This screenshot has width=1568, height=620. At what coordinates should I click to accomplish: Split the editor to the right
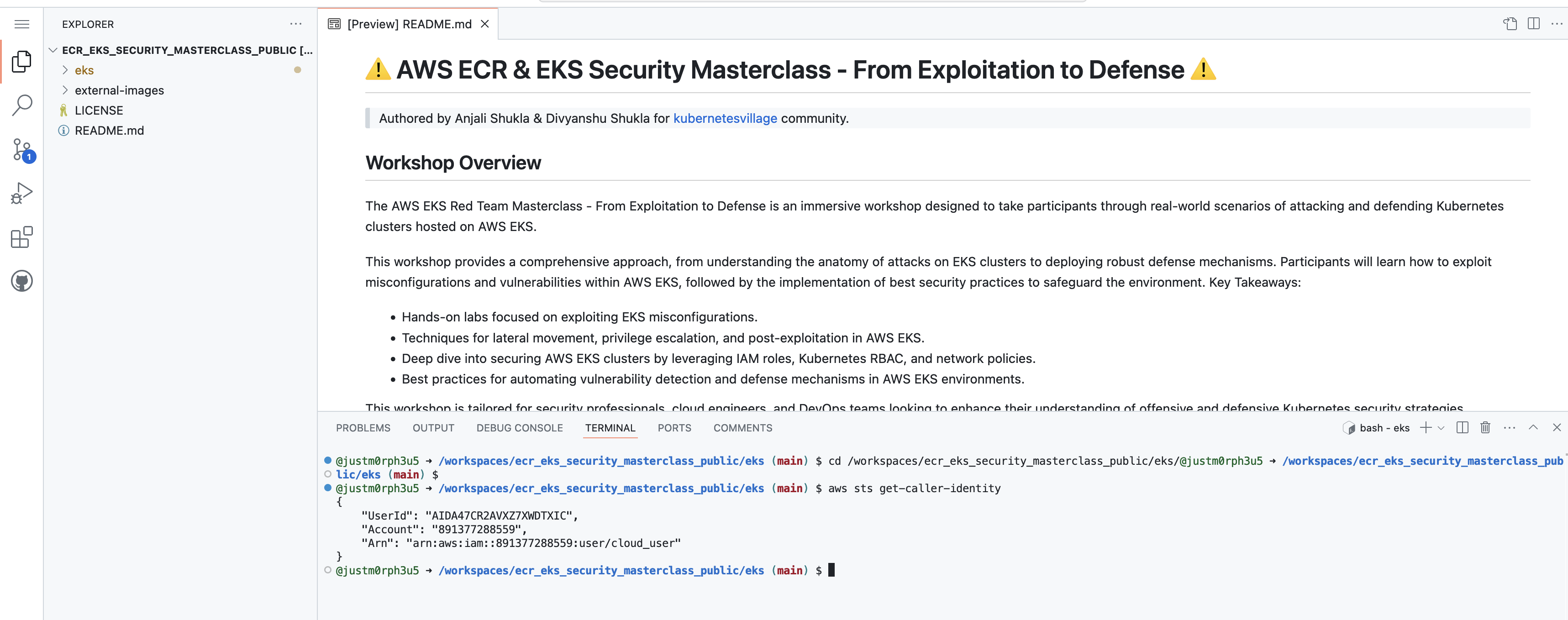1533,24
